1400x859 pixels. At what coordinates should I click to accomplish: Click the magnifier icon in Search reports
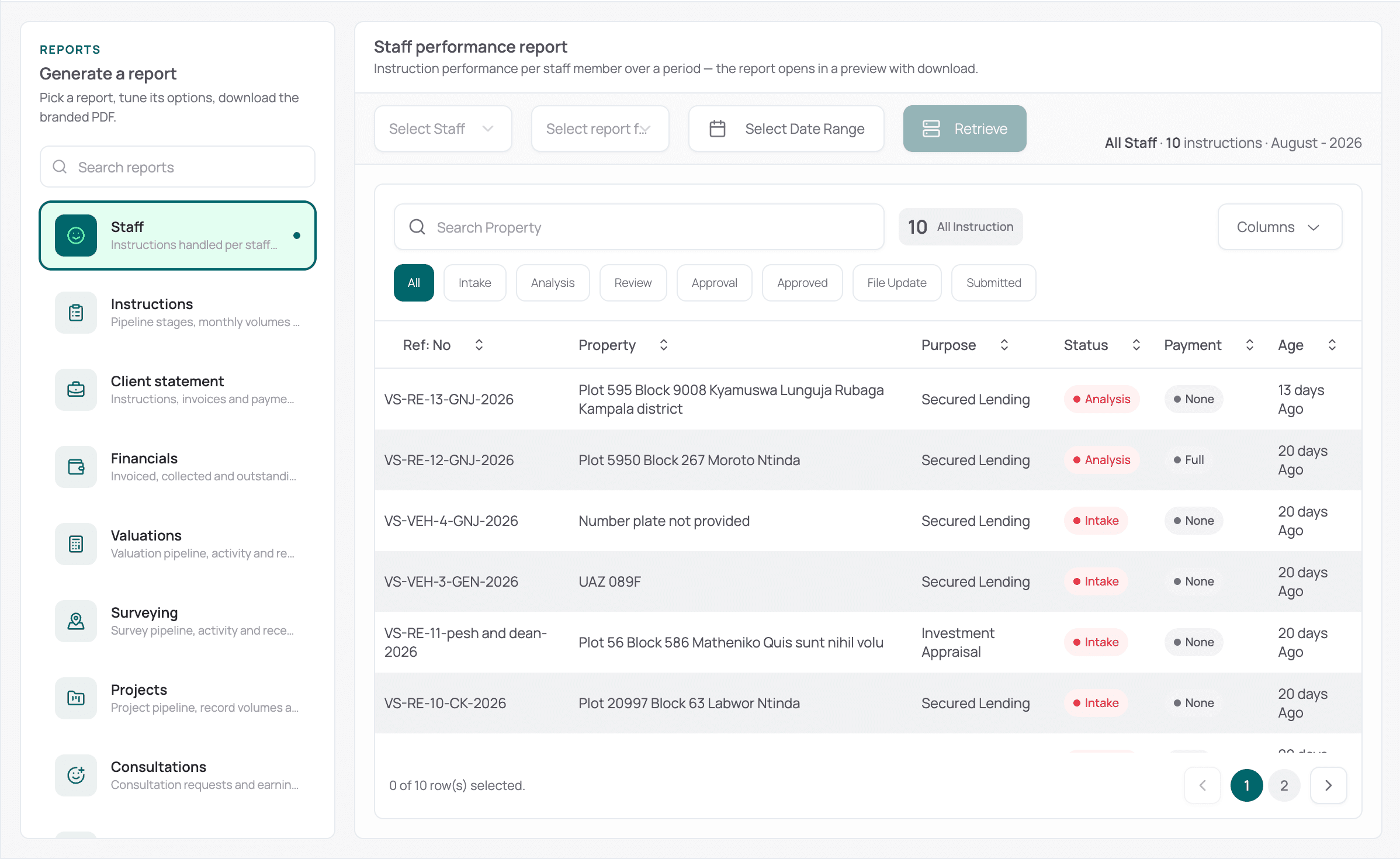point(60,167)
